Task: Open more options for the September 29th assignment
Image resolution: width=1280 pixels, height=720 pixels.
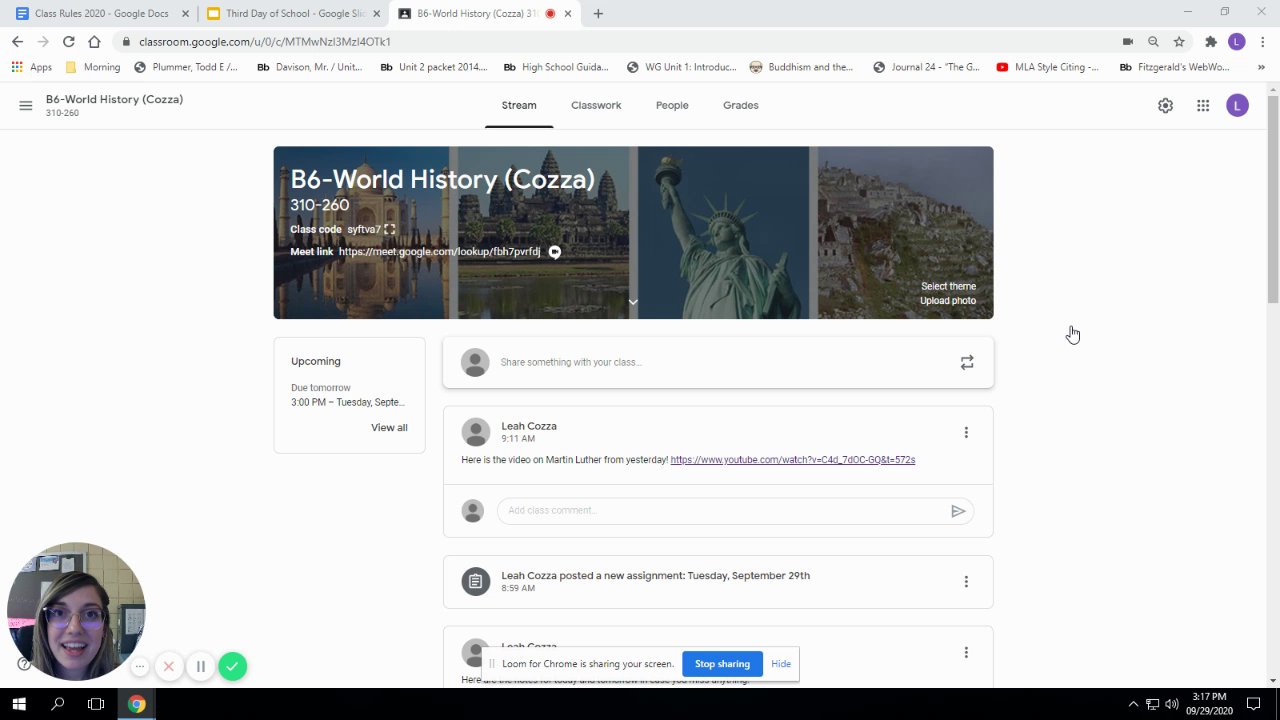Action: click(x=966, y=582)
